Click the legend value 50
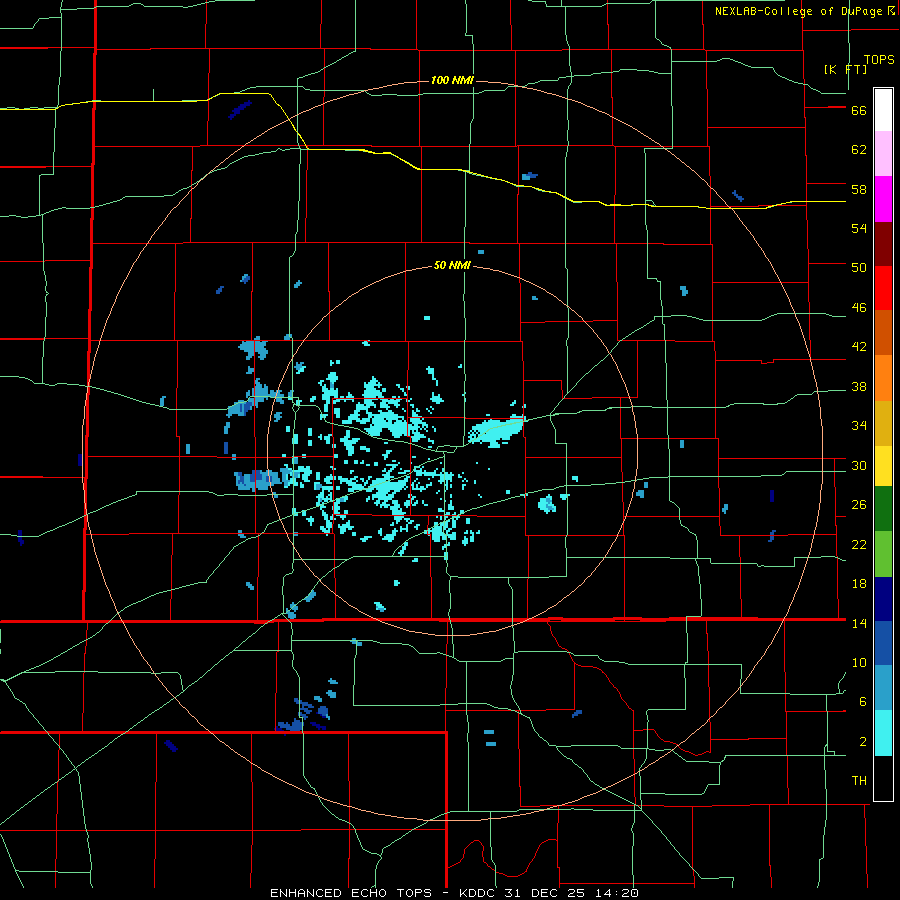This screenshot has width=900, height=900. [859, 268]
